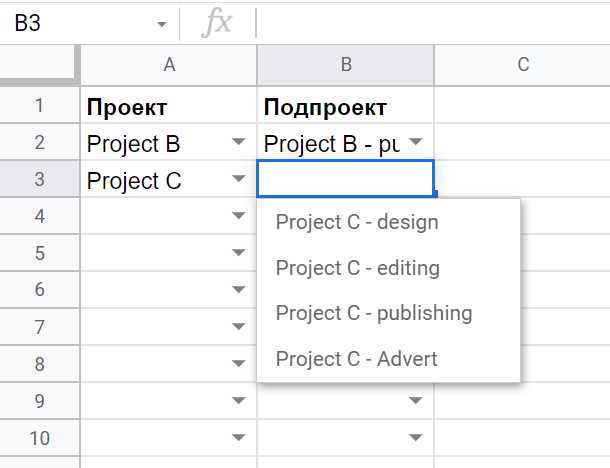
Task: Select row 1 header
Action: coord(40,107)
